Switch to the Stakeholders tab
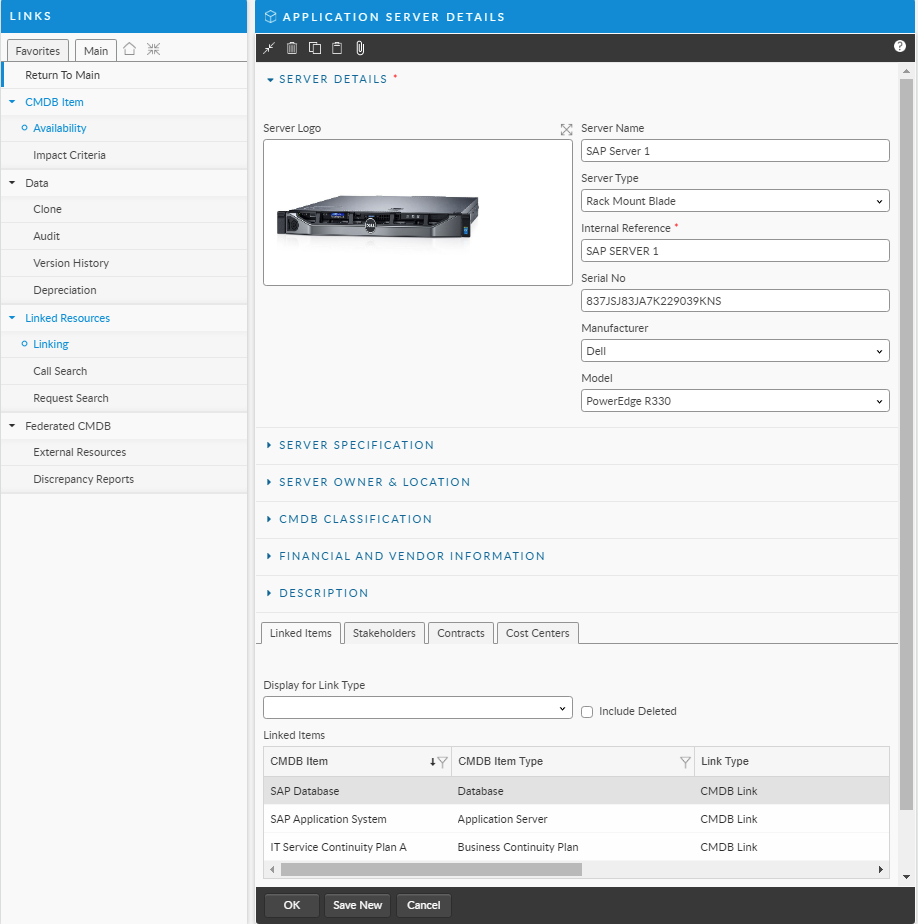918x924 pixels. point(384,633)
